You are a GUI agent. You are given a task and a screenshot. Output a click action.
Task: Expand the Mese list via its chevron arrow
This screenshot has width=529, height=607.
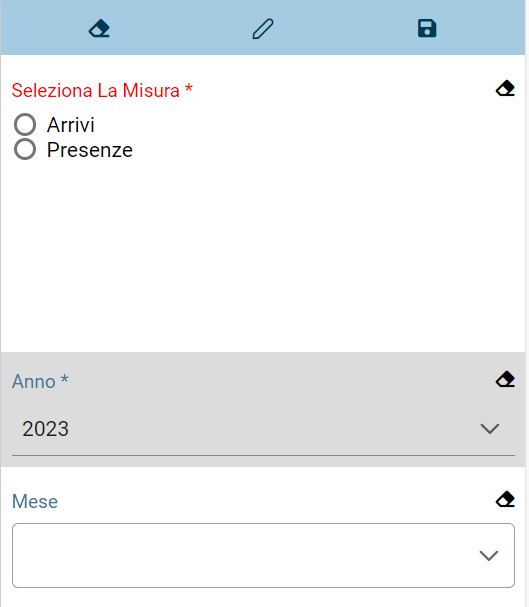tap(488, 556)
